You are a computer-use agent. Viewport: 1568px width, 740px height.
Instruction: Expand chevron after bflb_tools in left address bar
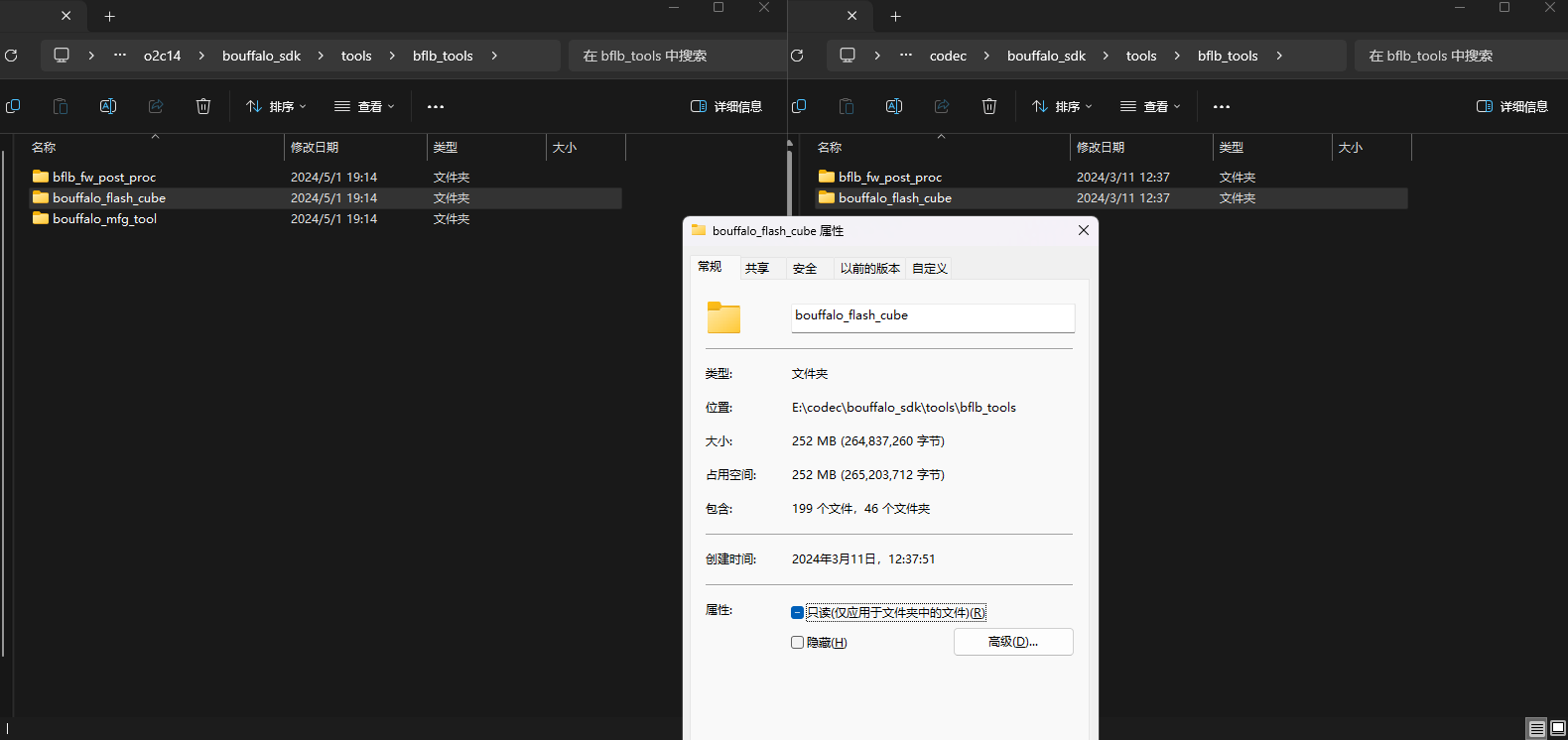pos(494,56)
